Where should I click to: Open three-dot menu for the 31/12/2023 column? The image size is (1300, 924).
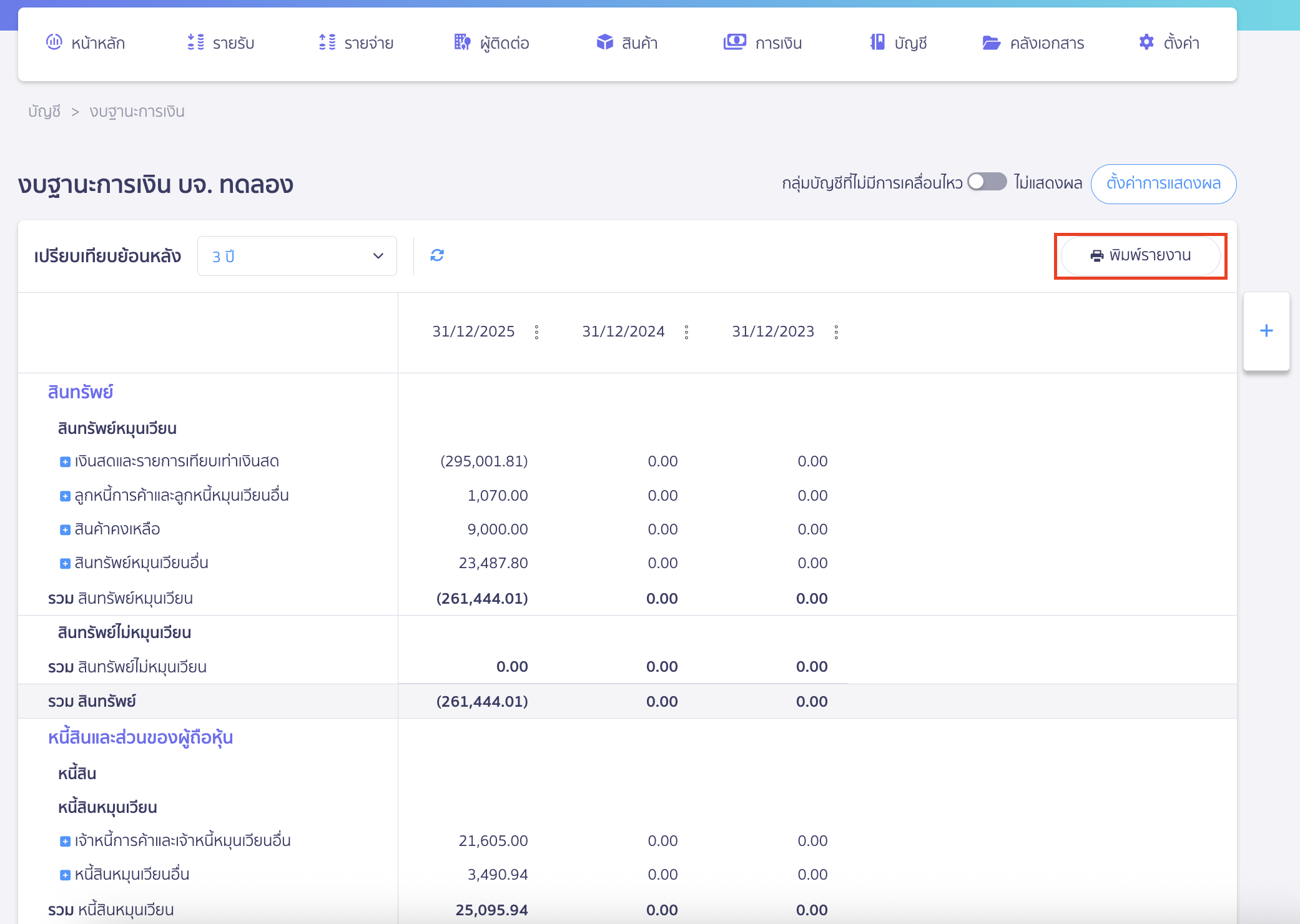pyautogui.click(x=836, y=332)
